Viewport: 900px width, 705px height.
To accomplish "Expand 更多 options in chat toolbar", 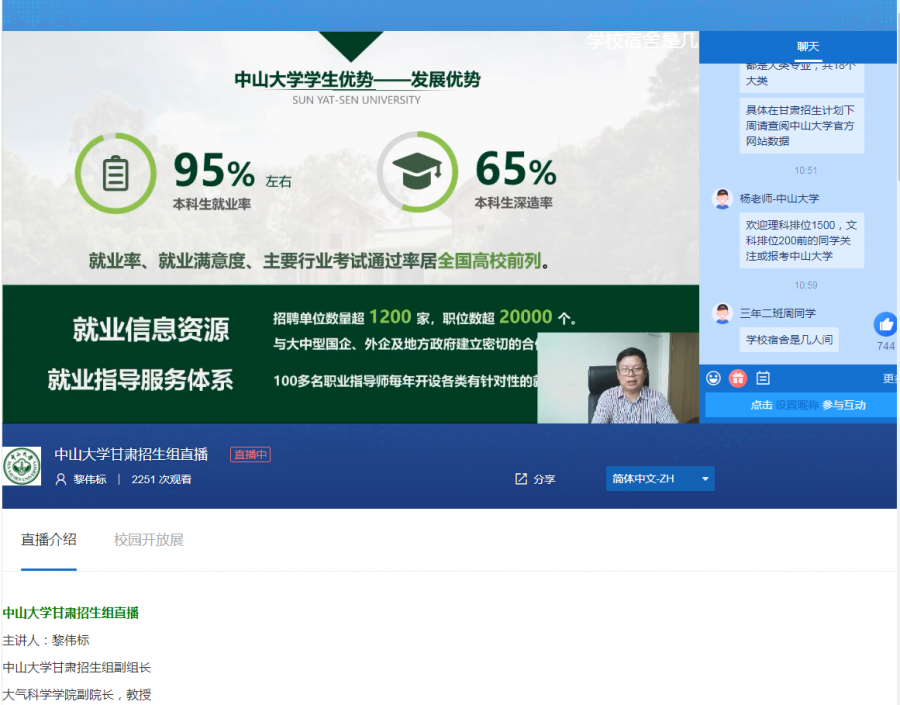I will (889, 378).
